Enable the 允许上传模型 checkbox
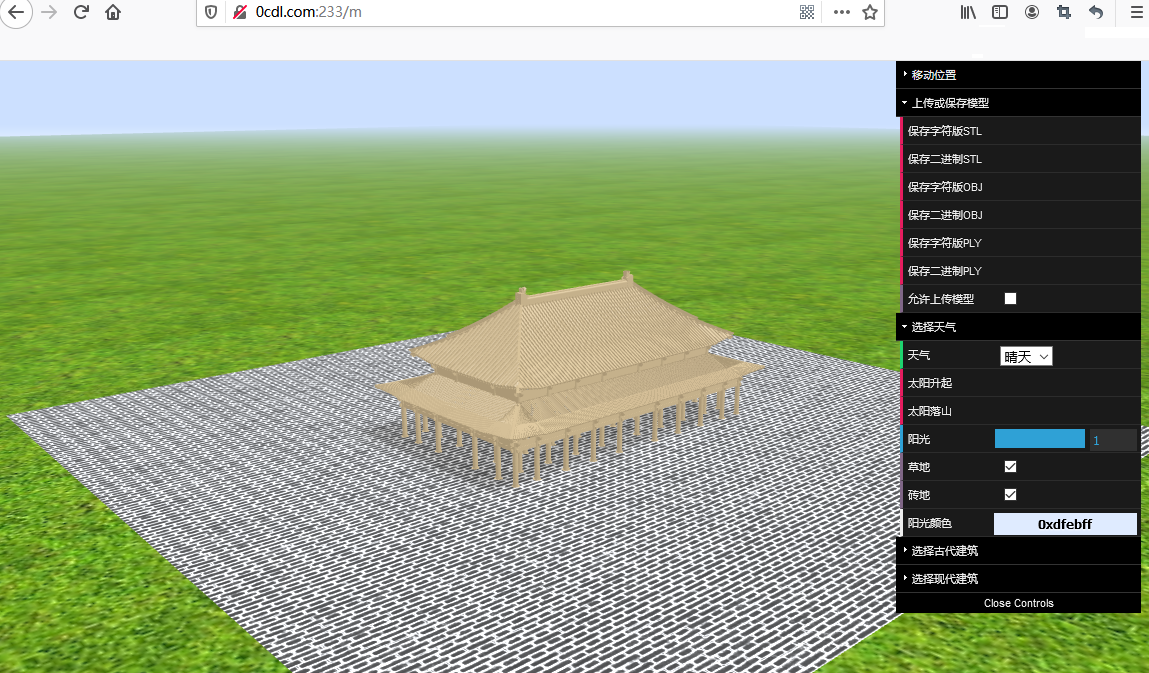This screenshot has width=1149, height=673. point(1010,299)
